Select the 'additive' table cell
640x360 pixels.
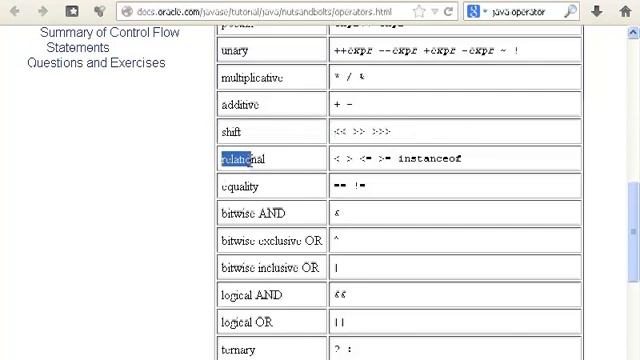pos(272,104)
